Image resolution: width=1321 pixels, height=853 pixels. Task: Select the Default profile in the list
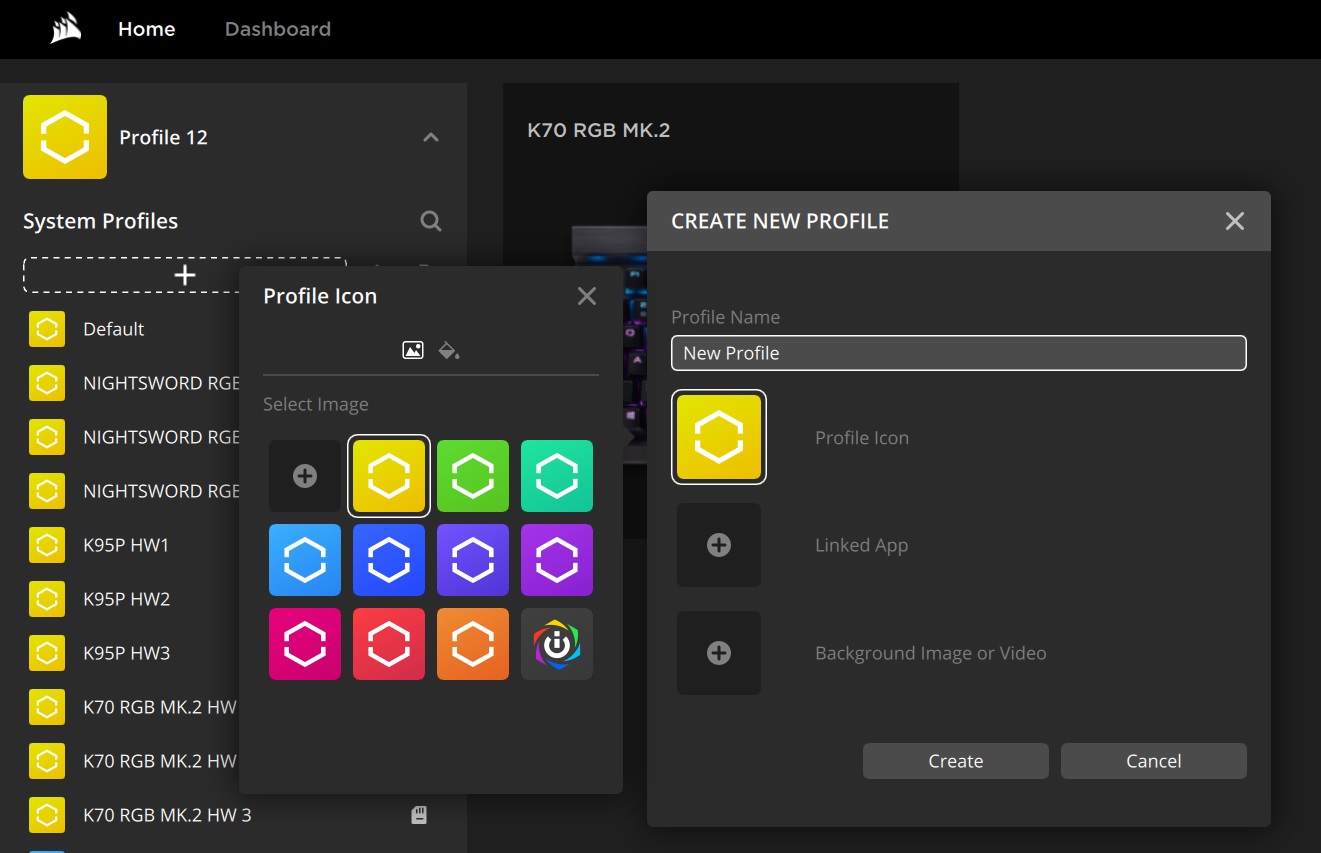[x=113, y=328]
